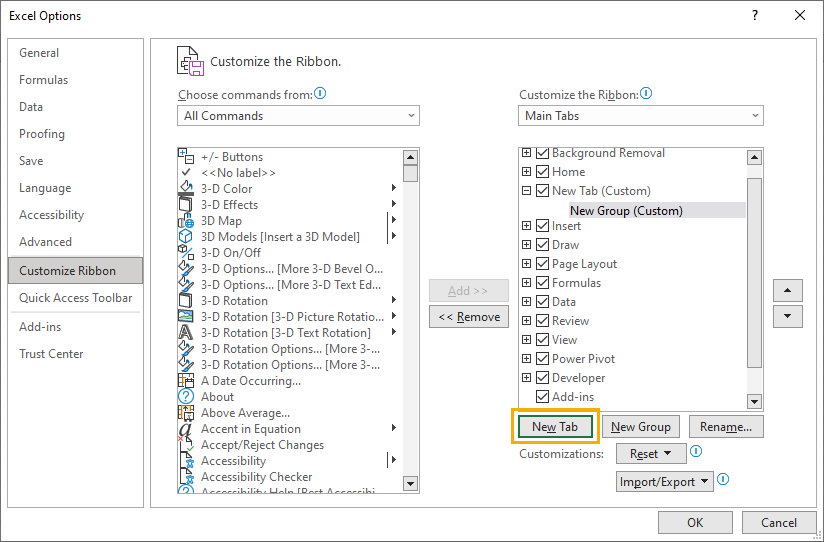Expand the View tab node
The image size is (824, 542).
[x=527, y=340]
